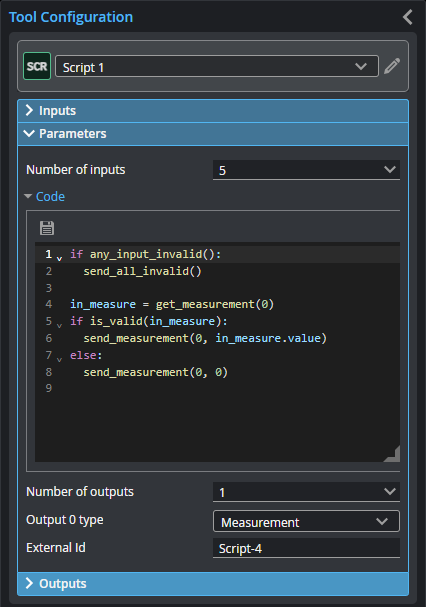Expand the Inputs section

tap(213, 111)
